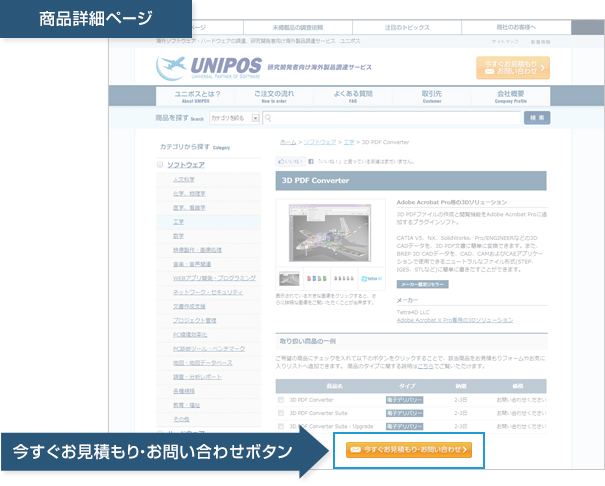The height and width of the screenshot is (486, 605).
Task: Open the ソフトウェア sidebar category link
Action: point(186,165)
